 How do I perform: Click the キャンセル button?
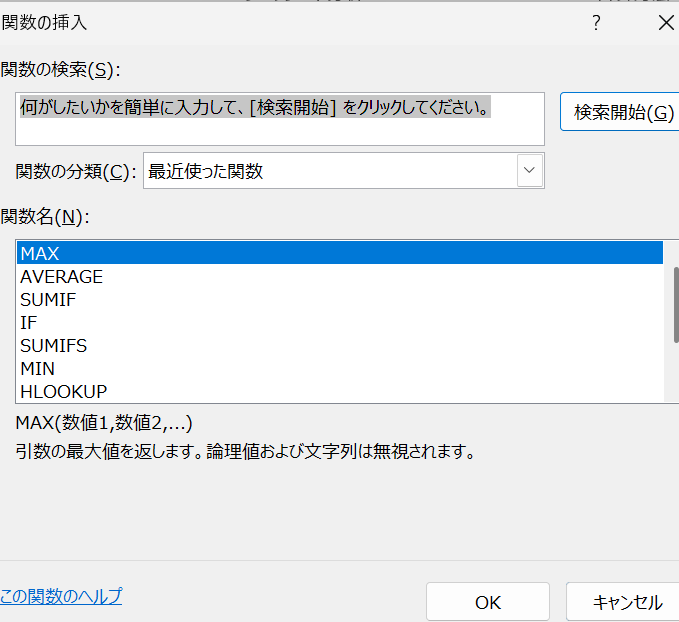(627, 602)
